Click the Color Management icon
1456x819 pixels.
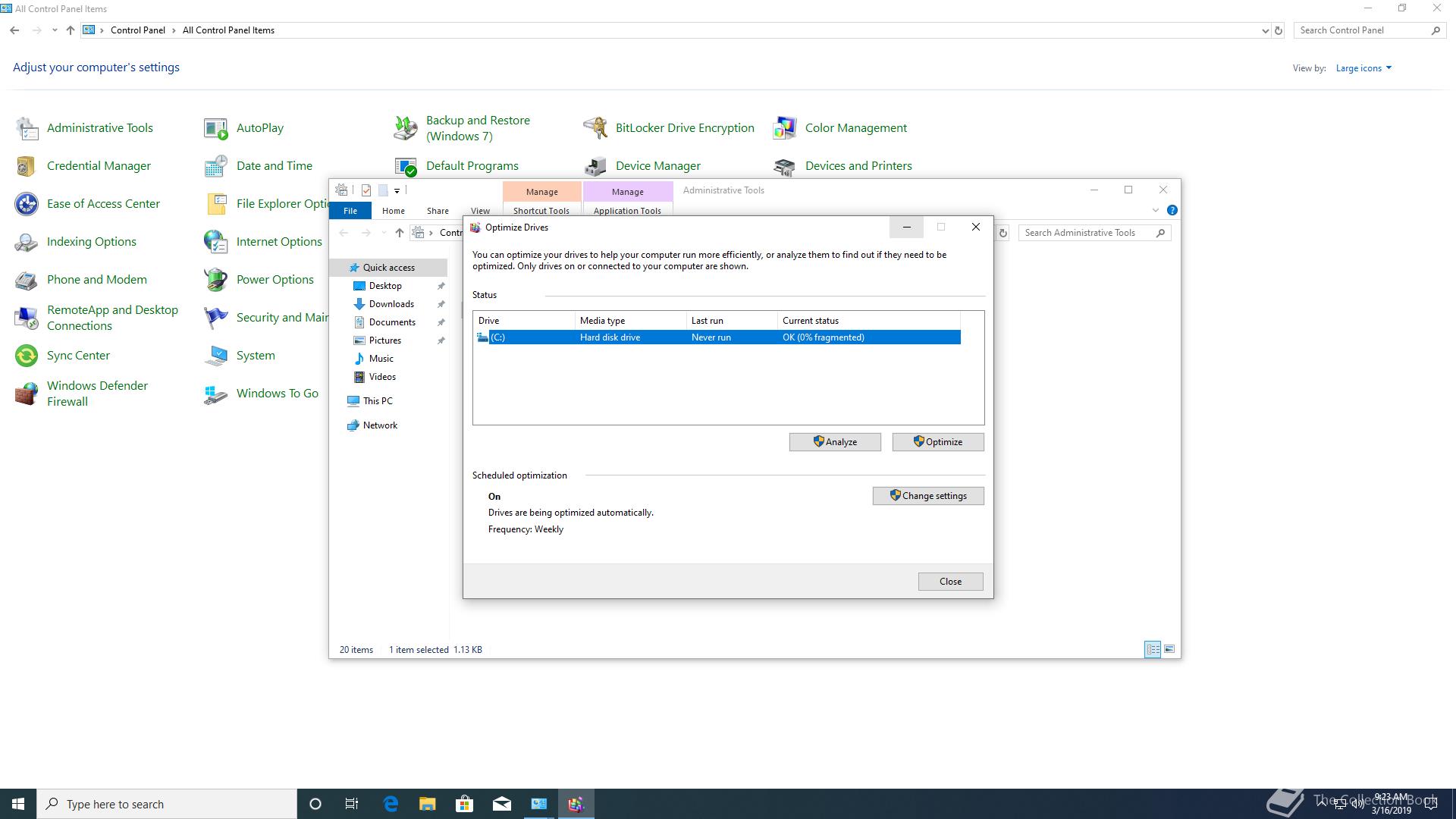785,128
